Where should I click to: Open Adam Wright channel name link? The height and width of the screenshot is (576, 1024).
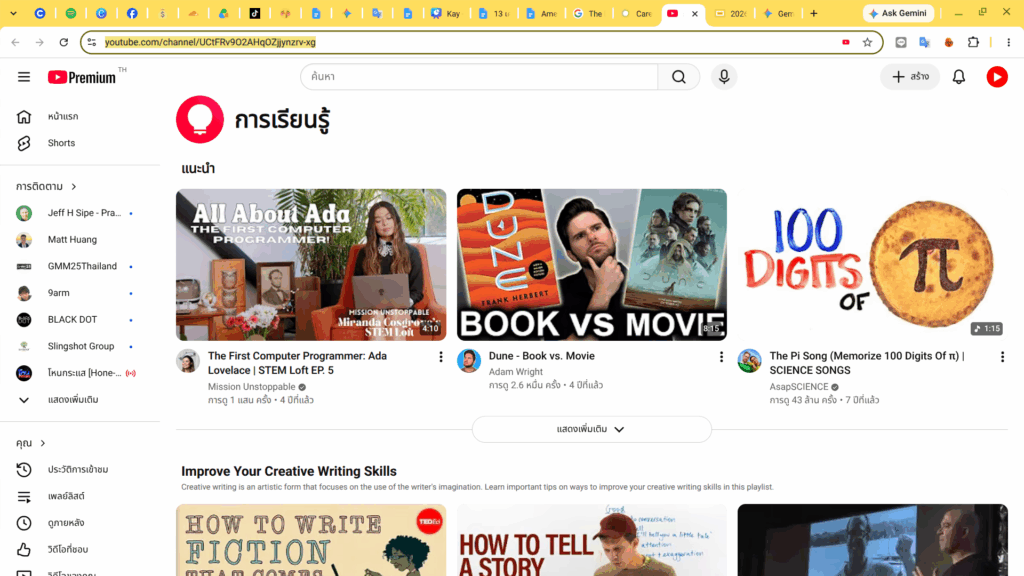tap(515, 372)
